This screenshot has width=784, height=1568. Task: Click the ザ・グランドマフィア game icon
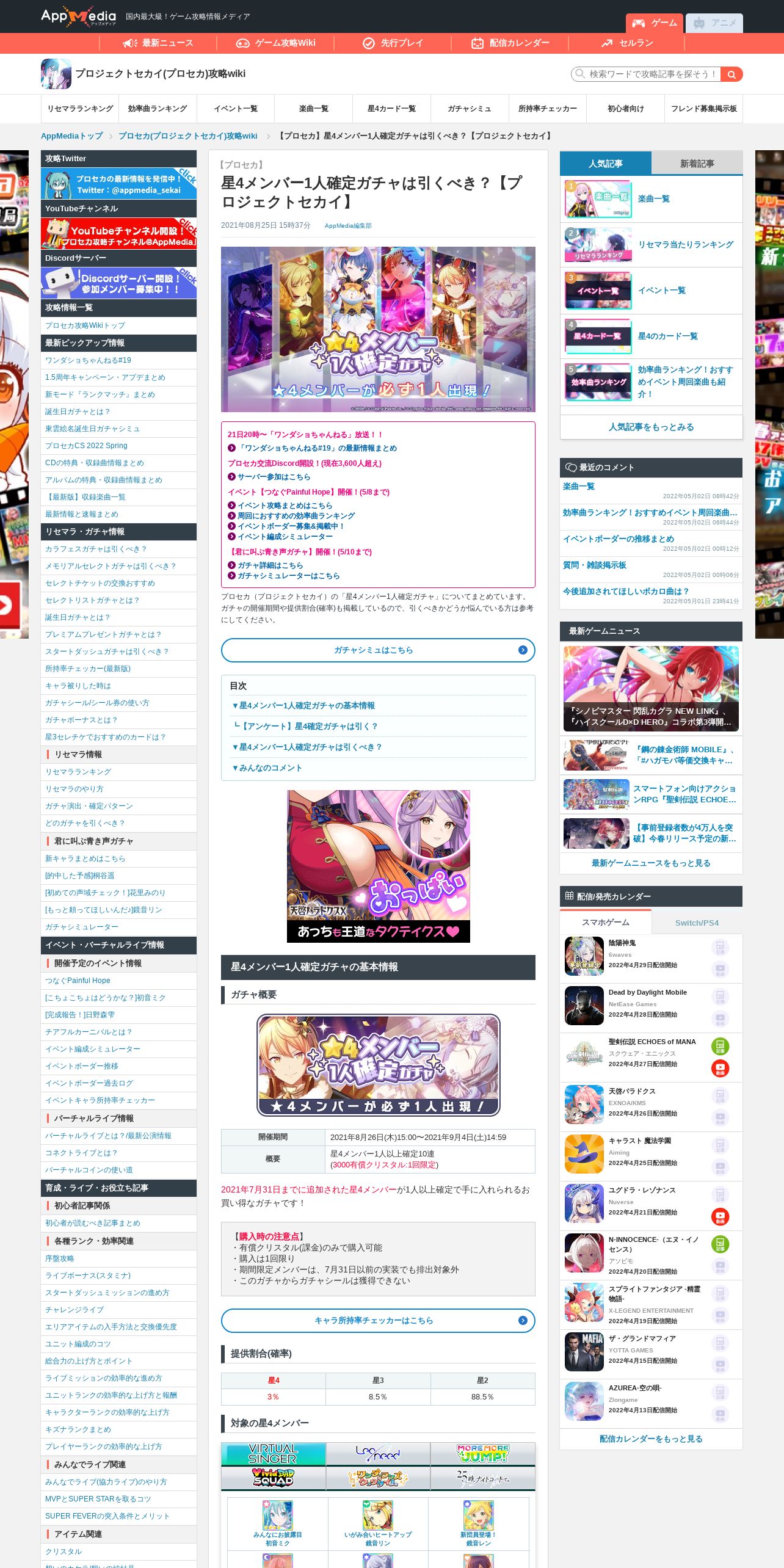coord(584,1352)
